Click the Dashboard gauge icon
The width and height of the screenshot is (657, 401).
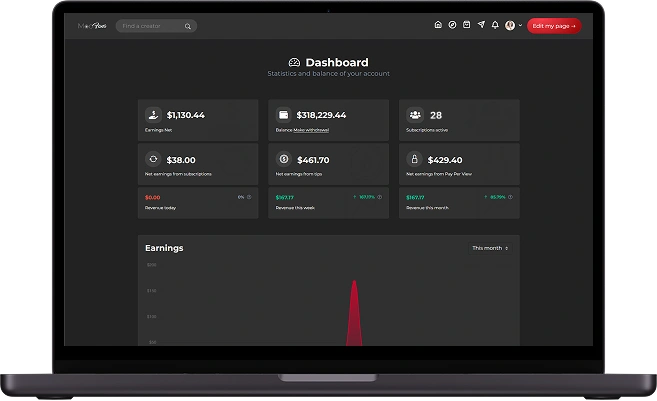294,62
